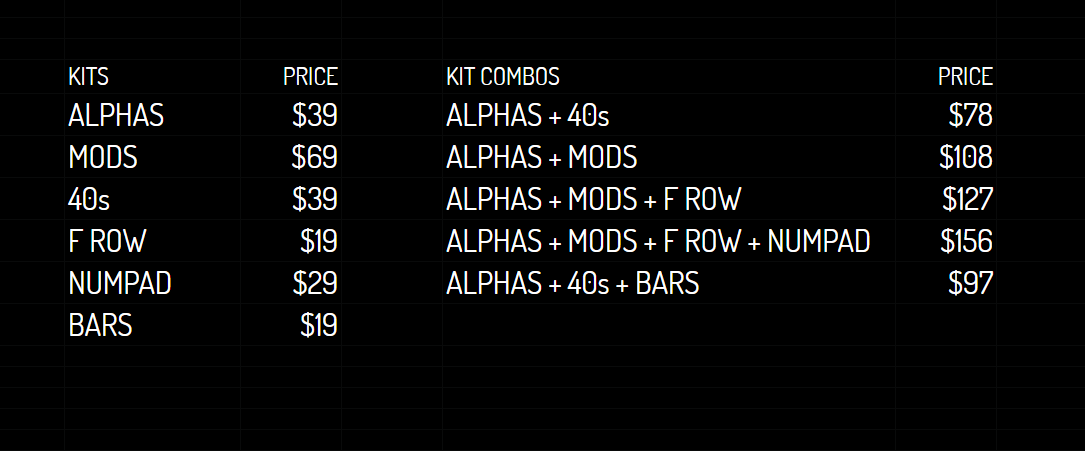Select the $97 combo price cell
This screenshot has width=1085, height=451.
970,284
